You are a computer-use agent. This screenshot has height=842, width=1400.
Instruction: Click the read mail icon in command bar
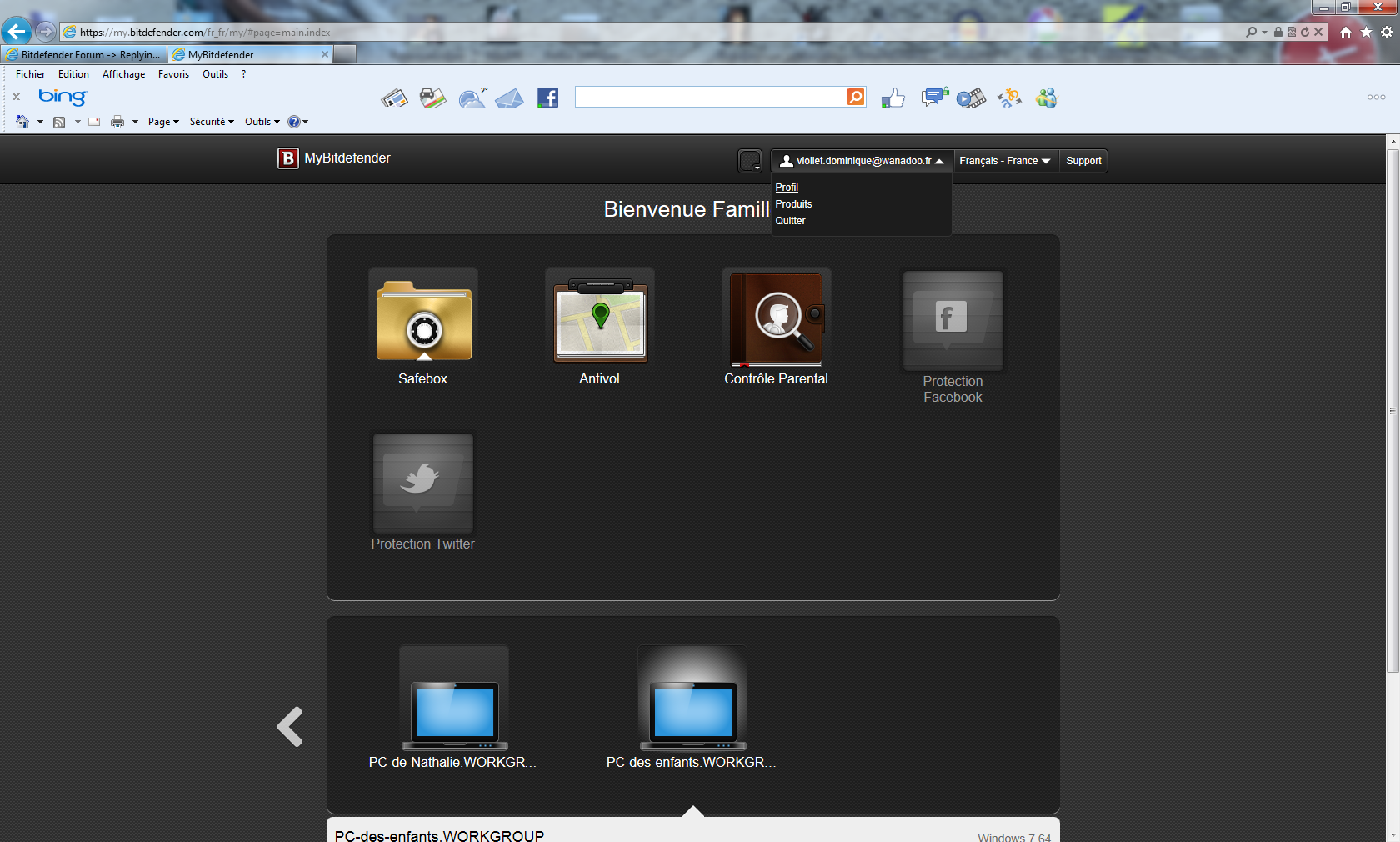click(94, 122)
